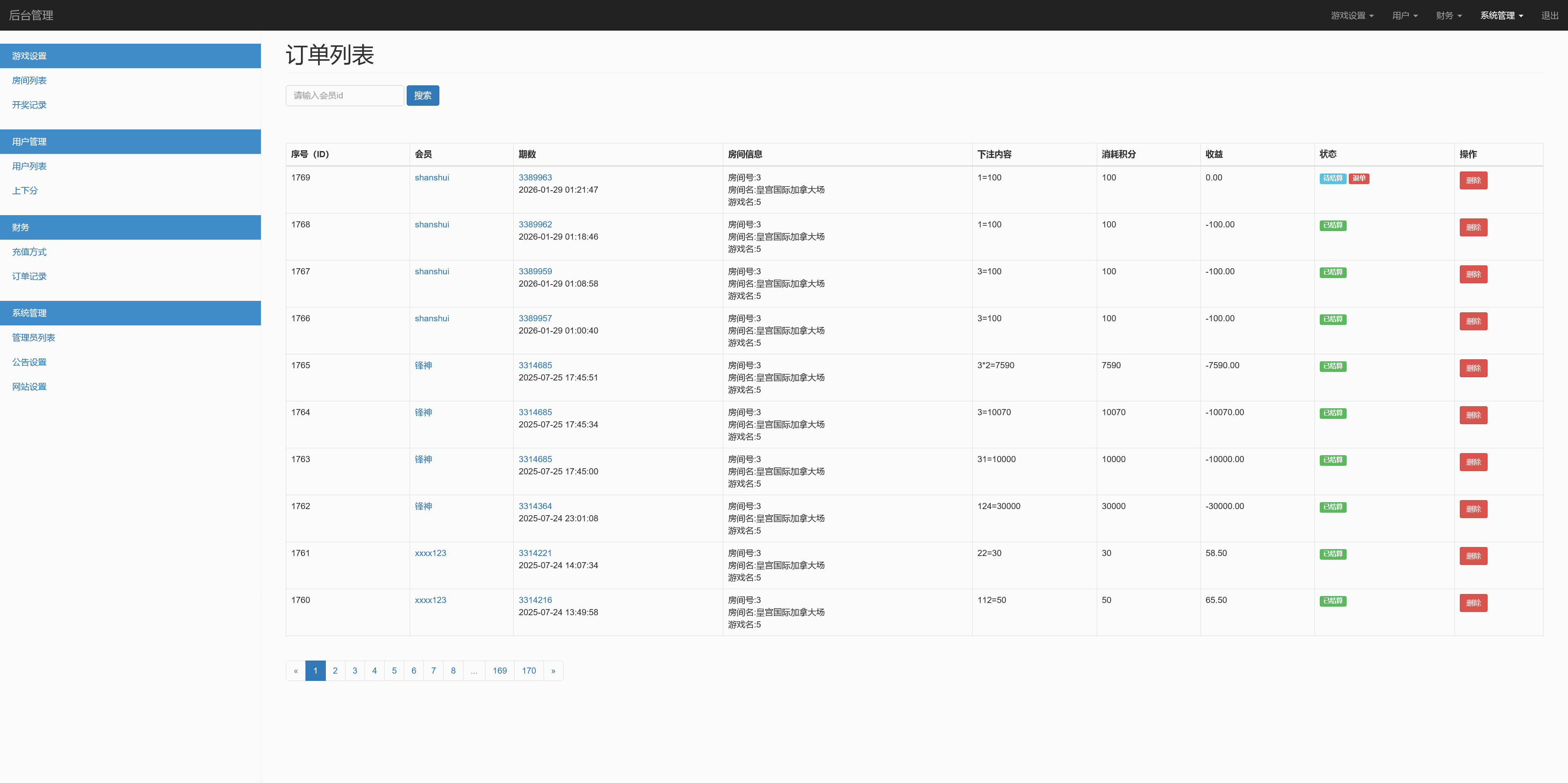1568x783 pixels.
Task: Open 房间列表 in the sidebar
Action: click(29, 80)
